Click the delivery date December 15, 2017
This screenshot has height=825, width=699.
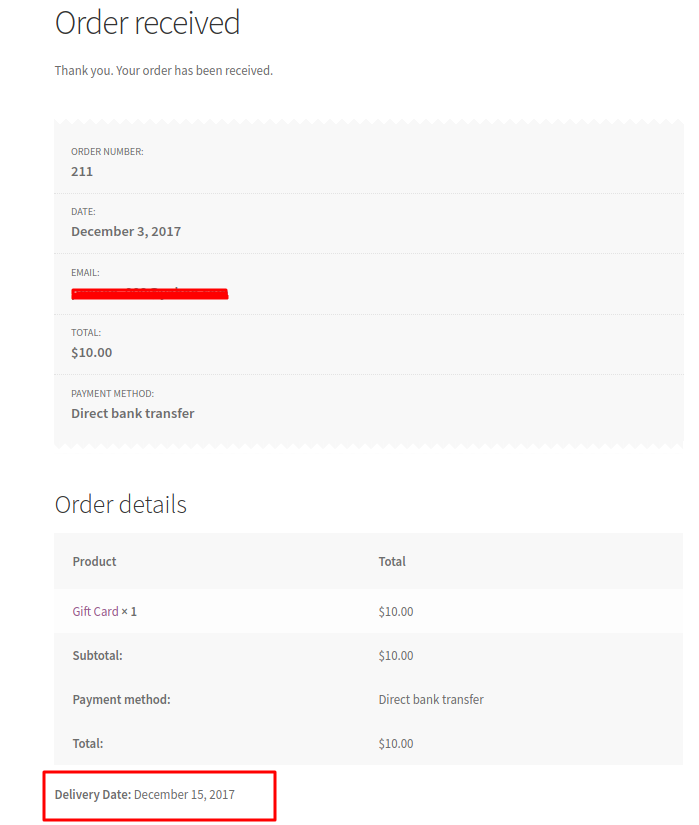[184, 794]
